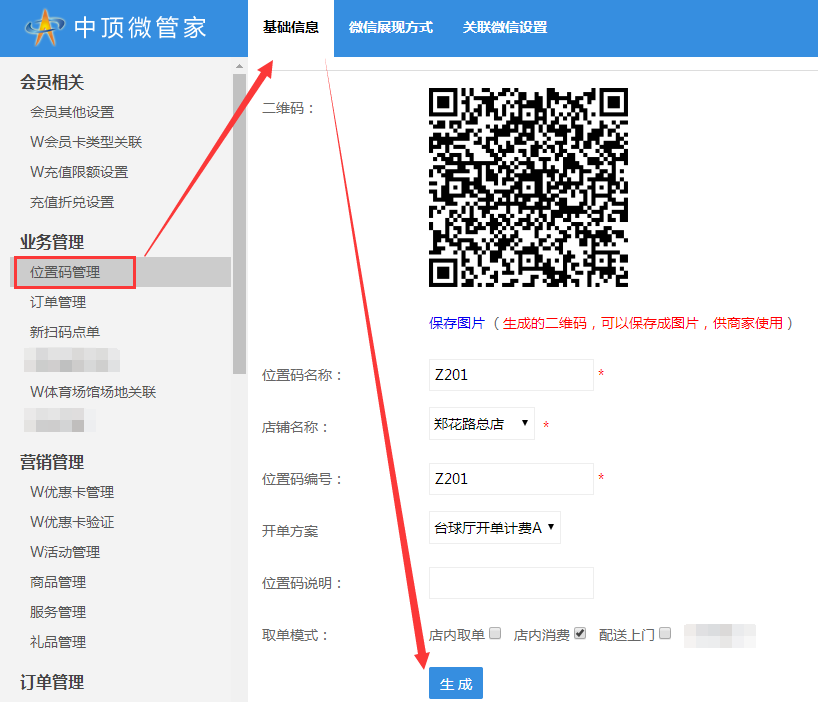This screenshot has height=702, width=818.
Task: Focus the 位置码说明 input field
Action: pos(511,583)
